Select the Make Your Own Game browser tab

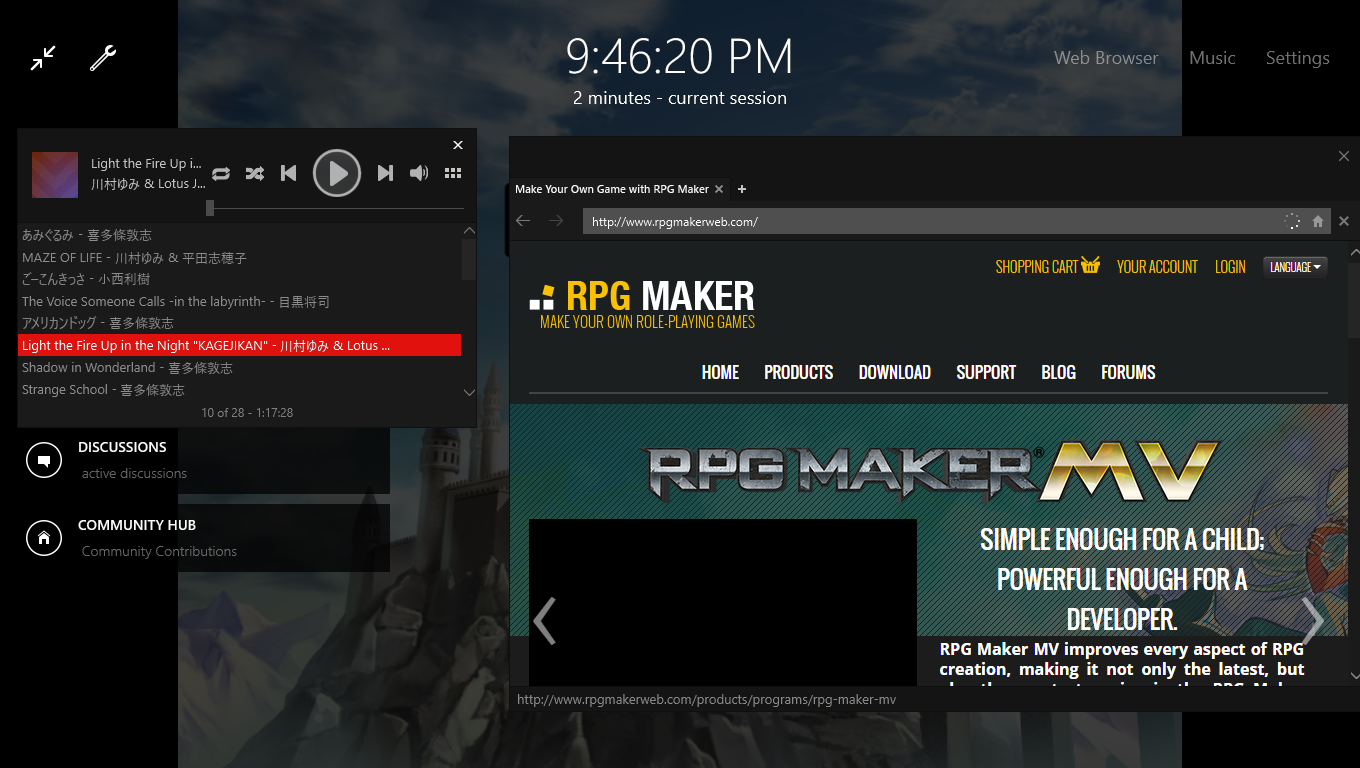tap(612, 189)
